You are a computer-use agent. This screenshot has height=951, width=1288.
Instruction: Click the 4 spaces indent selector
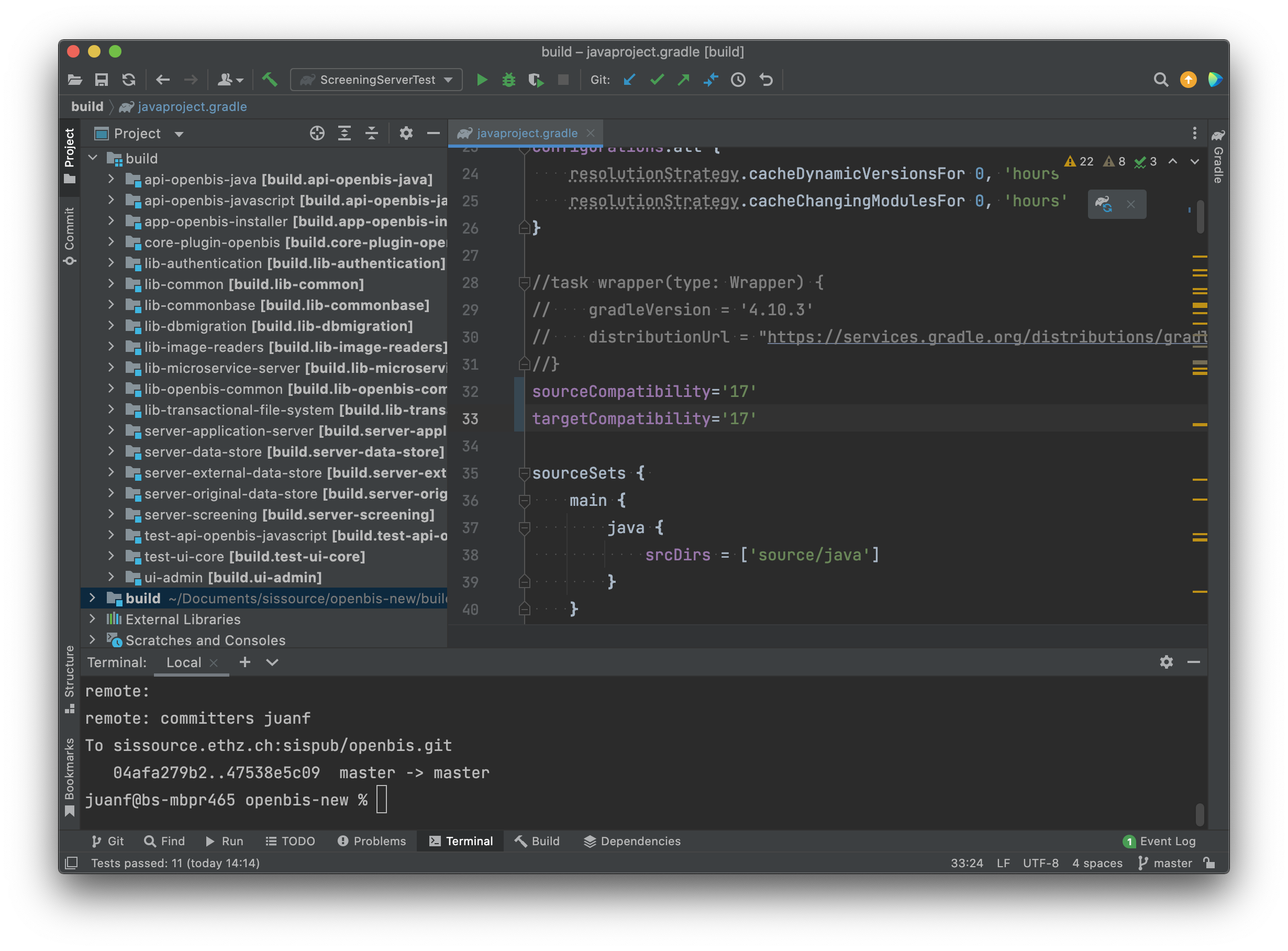pyautogui.click(x=1097, y=863)
